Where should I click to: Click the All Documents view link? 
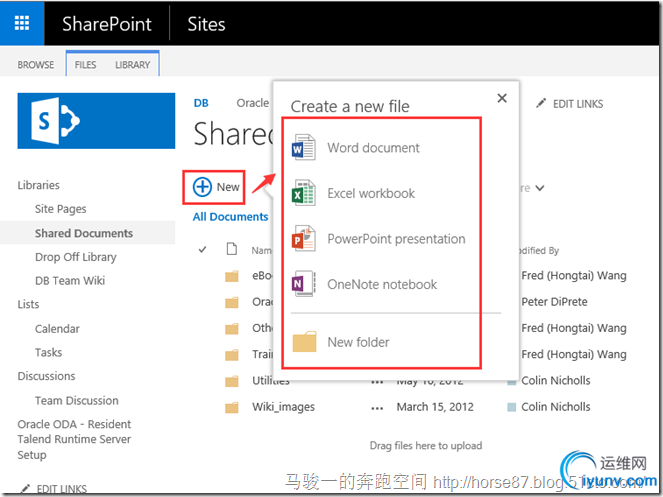(x=230, y=217)
